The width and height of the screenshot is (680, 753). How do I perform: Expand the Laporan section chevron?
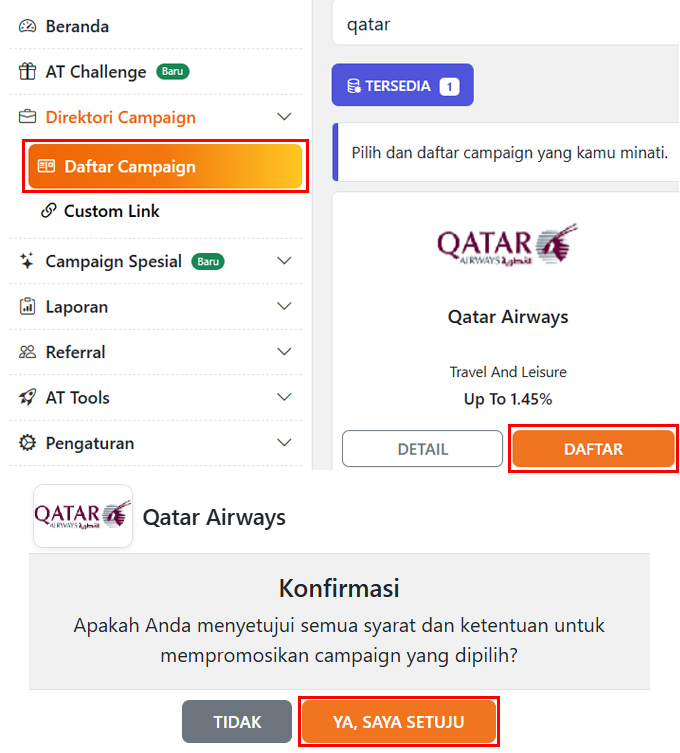(x=284, y=307)
